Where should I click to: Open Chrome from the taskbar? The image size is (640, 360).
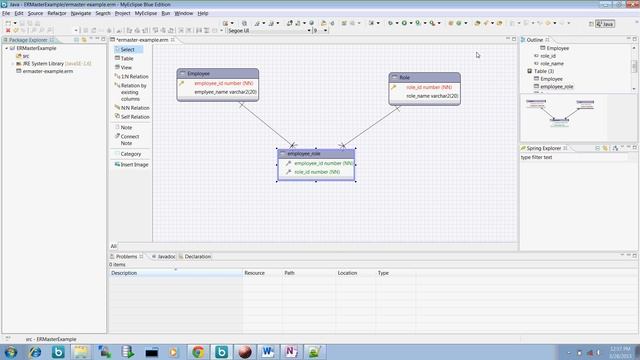198,352
